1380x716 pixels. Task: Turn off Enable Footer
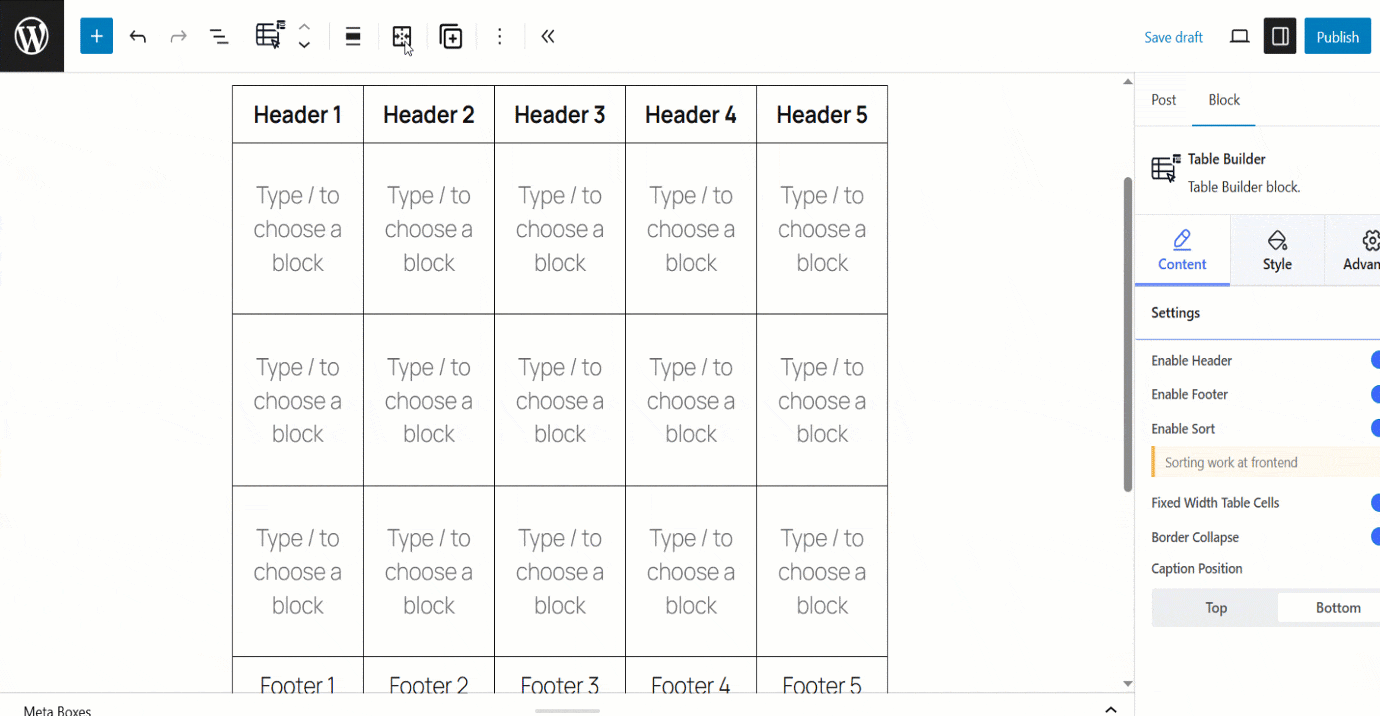[1376, 394]
